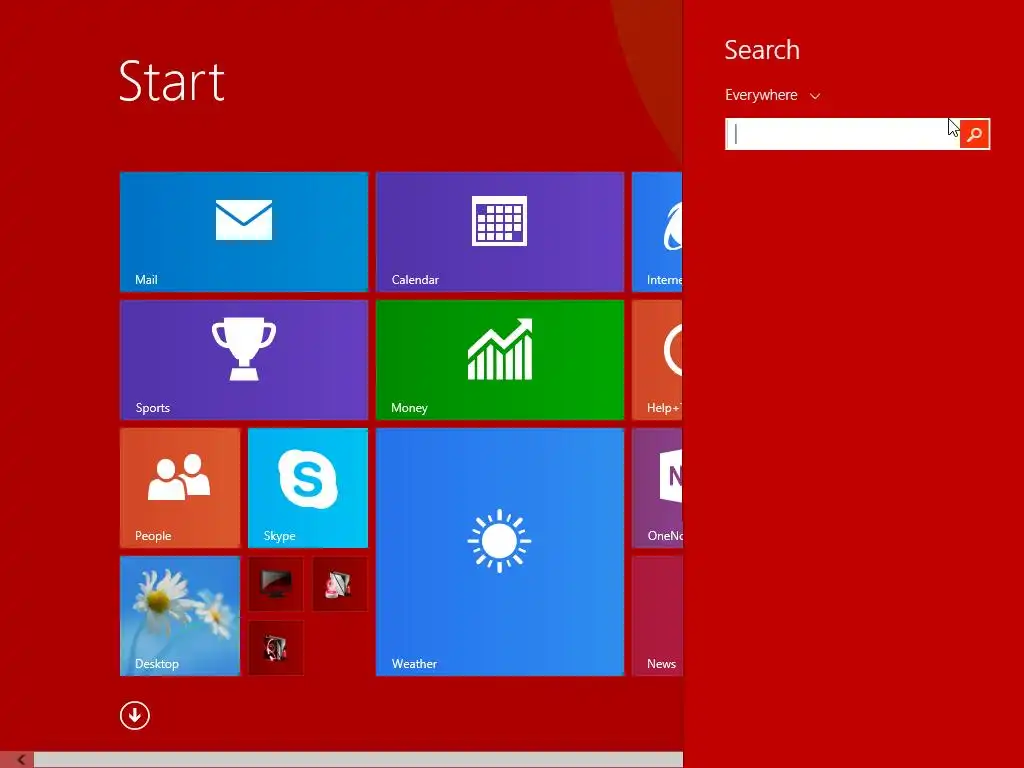
Task: Open the Help+Tips tile
Action: coord(657,359)
